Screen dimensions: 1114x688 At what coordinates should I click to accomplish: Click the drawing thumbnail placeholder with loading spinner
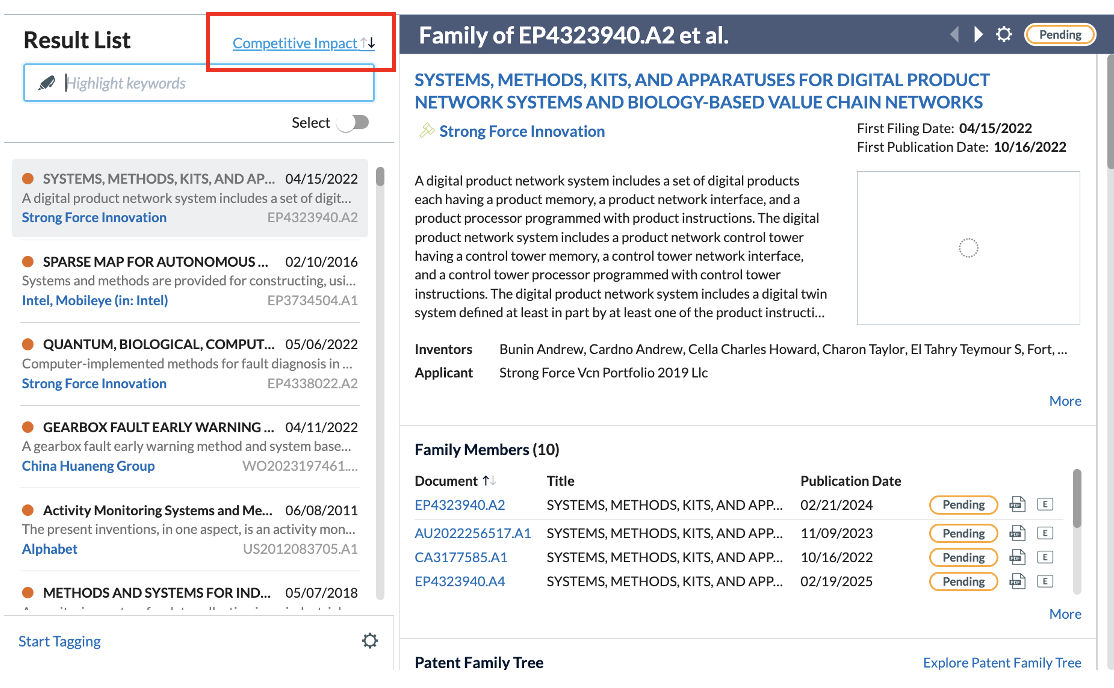click(968, 247)
